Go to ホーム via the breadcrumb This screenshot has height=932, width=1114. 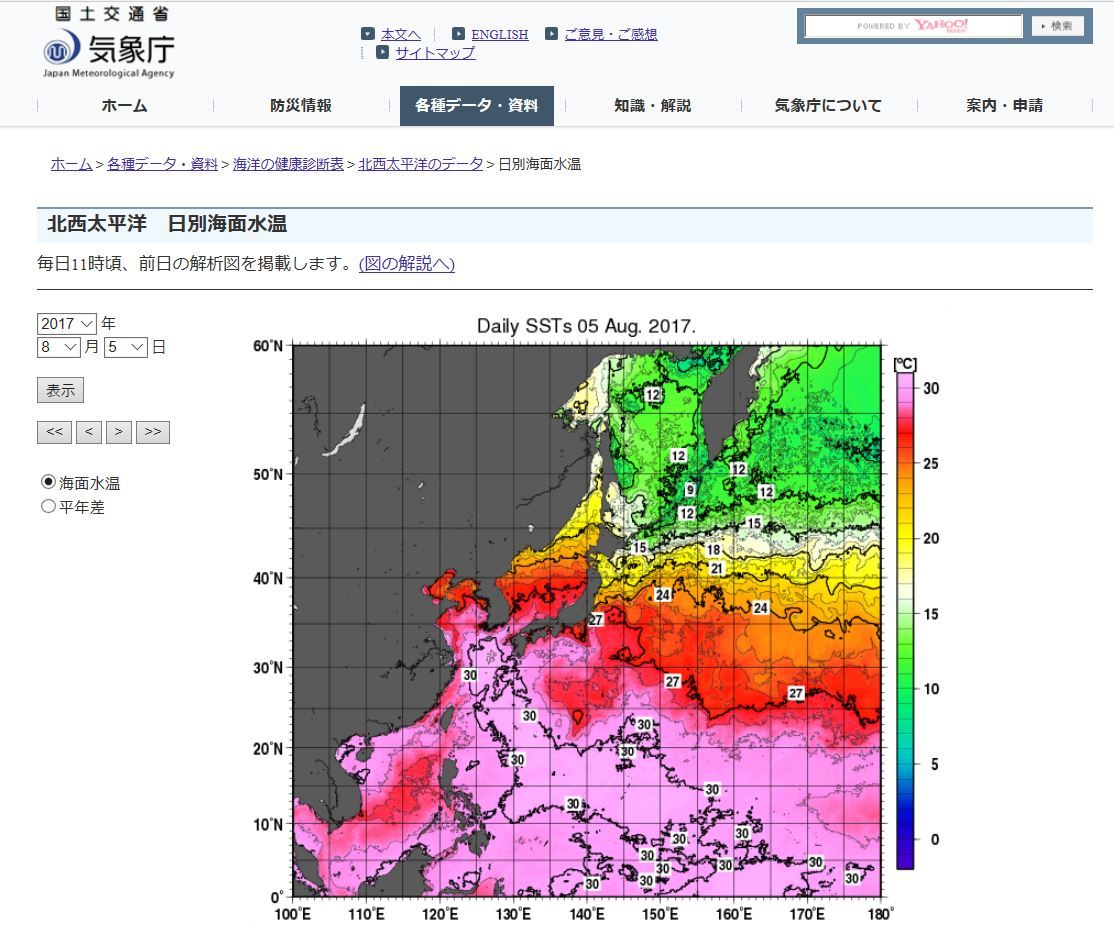71,164
